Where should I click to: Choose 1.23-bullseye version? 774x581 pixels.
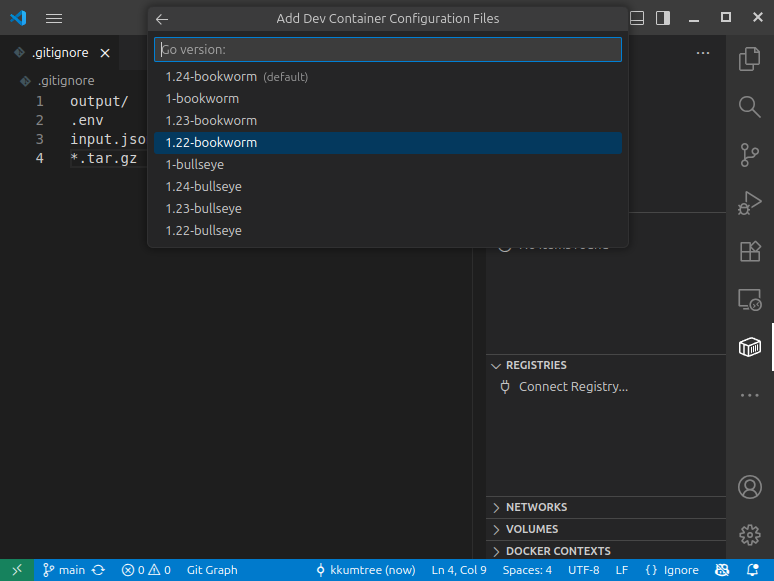coord(387,208)
